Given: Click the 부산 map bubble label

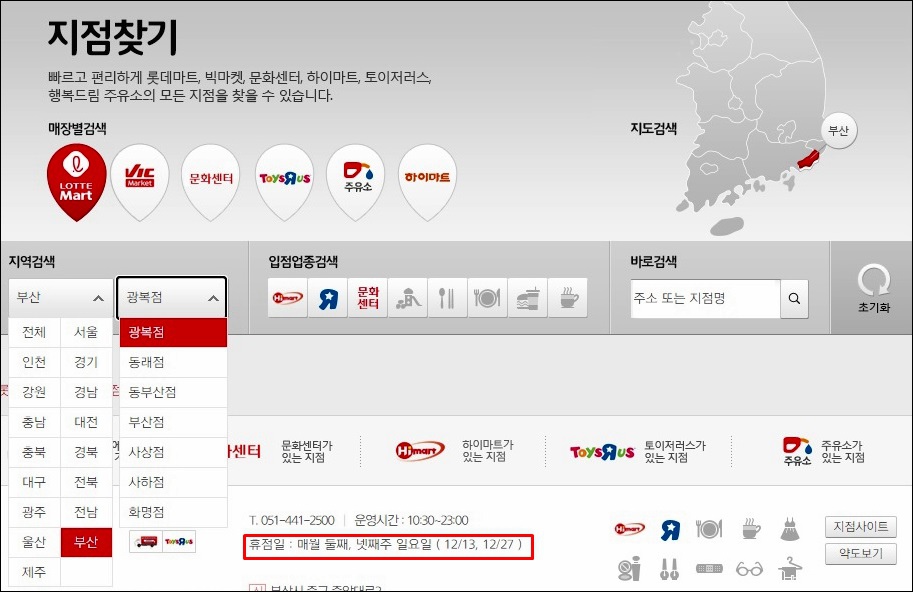Looking at the screenshot, I should 838,130.
